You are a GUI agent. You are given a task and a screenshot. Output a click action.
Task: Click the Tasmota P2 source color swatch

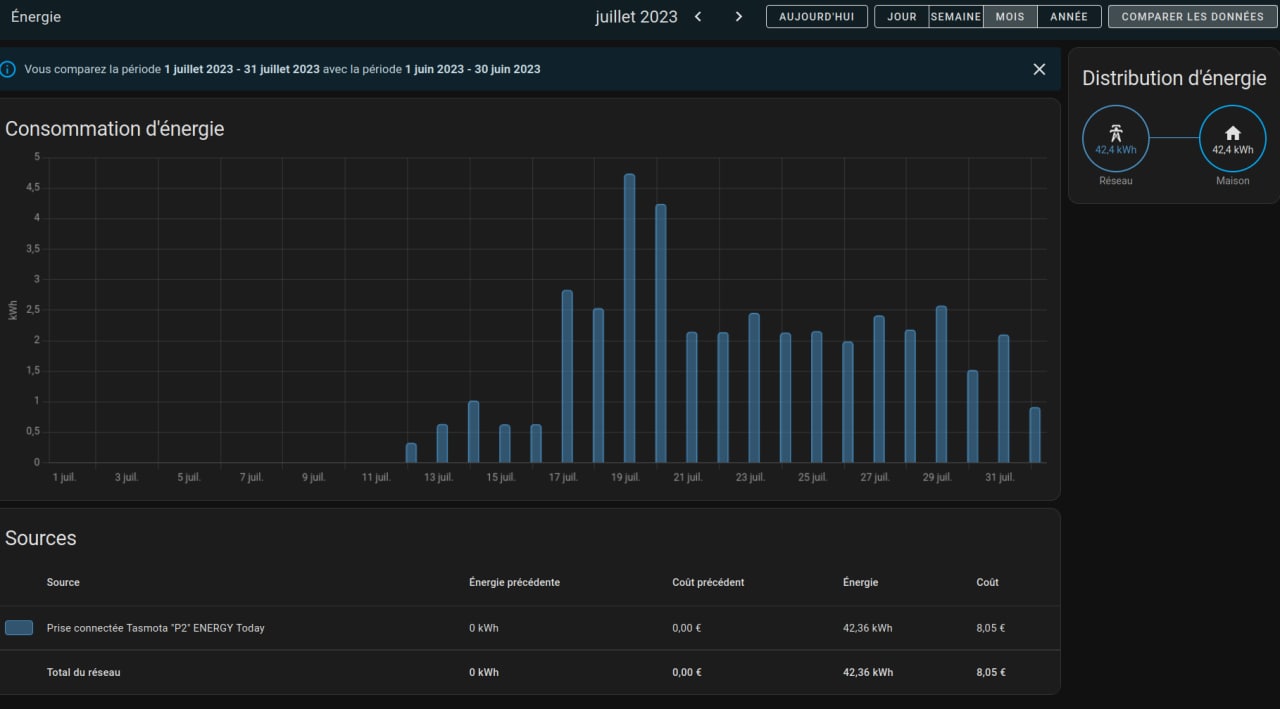[19, 628]
